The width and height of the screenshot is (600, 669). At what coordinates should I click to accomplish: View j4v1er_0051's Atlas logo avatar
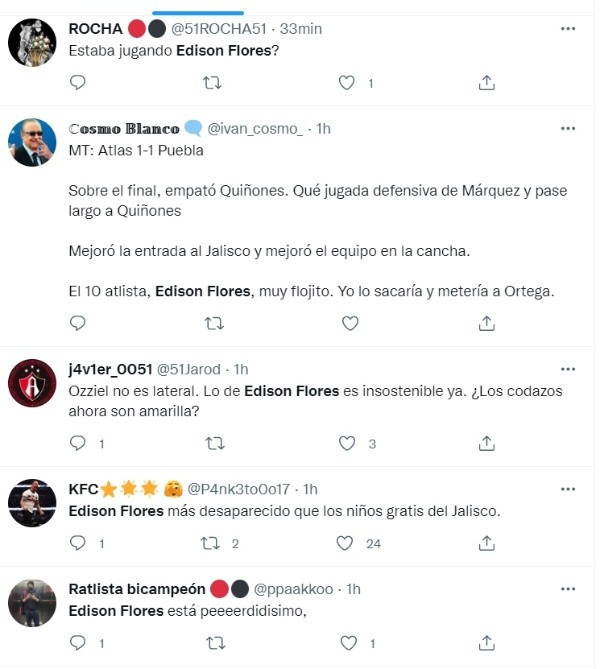(31, 383)
